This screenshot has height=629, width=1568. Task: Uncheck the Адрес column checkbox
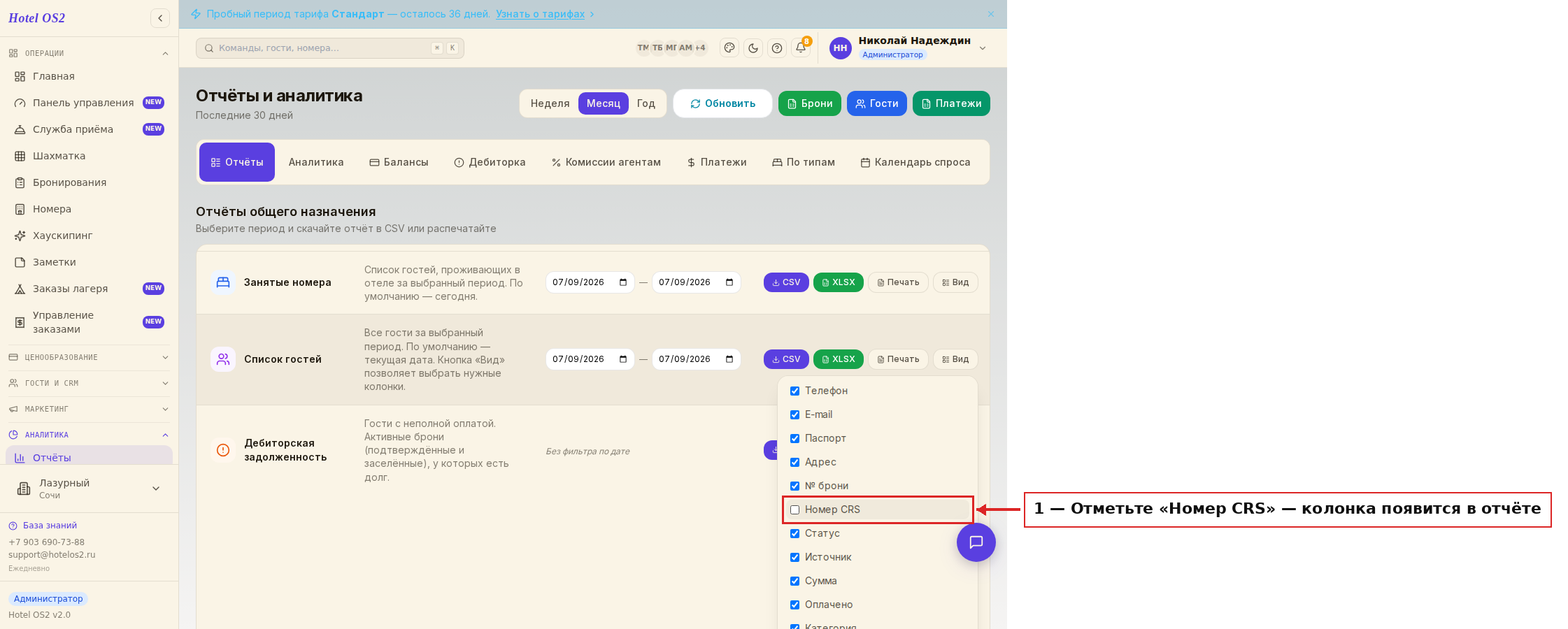tap(794, 462)
